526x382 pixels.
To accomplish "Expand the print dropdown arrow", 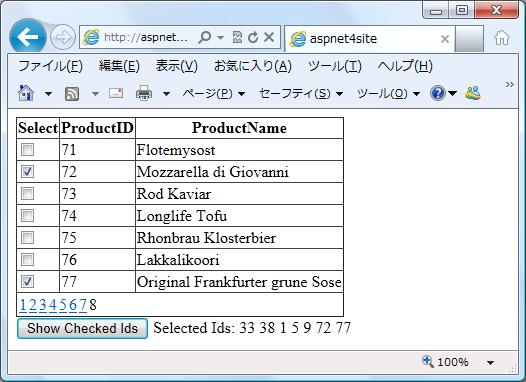I will click(166, 94).
